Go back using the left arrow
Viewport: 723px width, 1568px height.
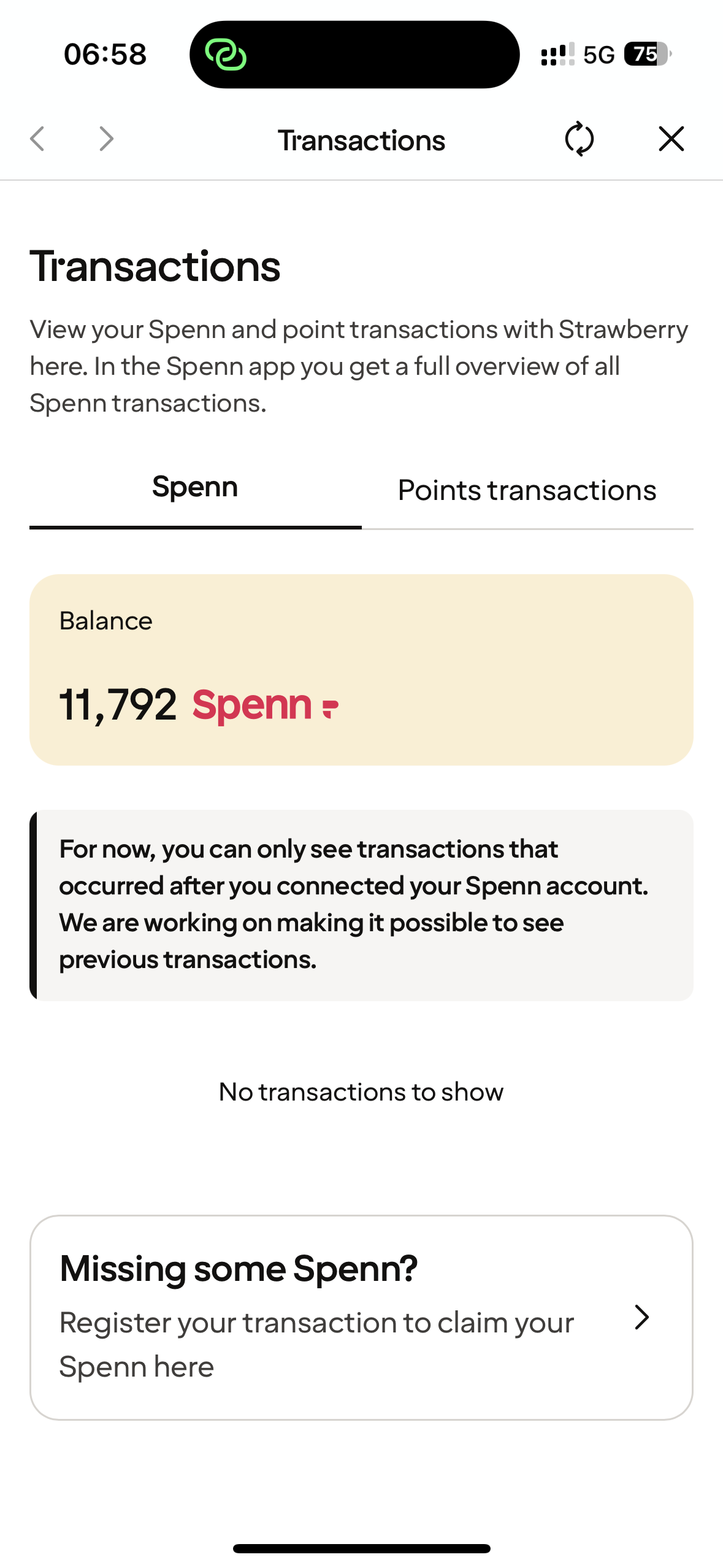click(37, 139)
